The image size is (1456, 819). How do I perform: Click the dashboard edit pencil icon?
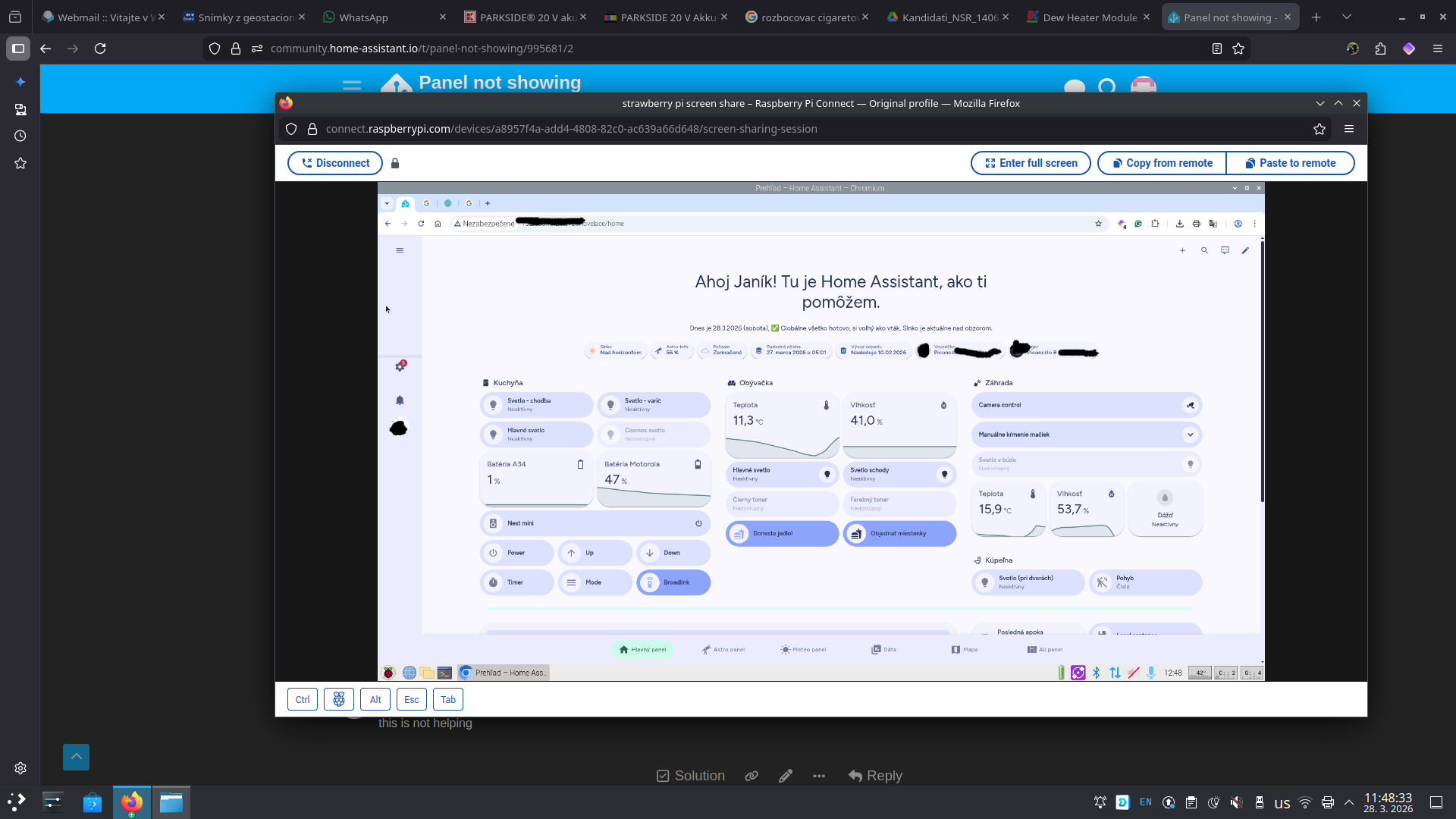(x=1245, y=250)
